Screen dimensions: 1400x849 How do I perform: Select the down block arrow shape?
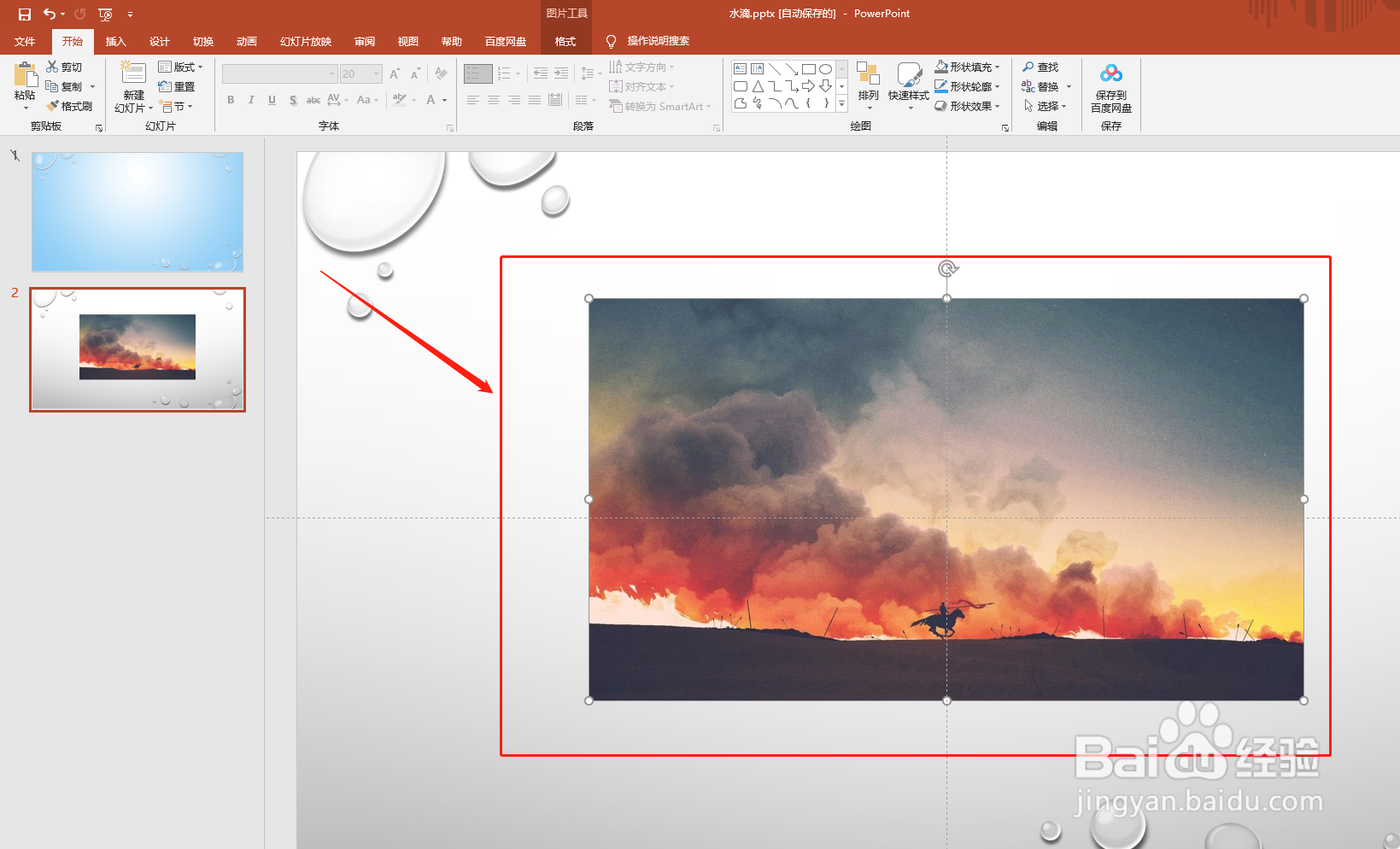point(825,86)
